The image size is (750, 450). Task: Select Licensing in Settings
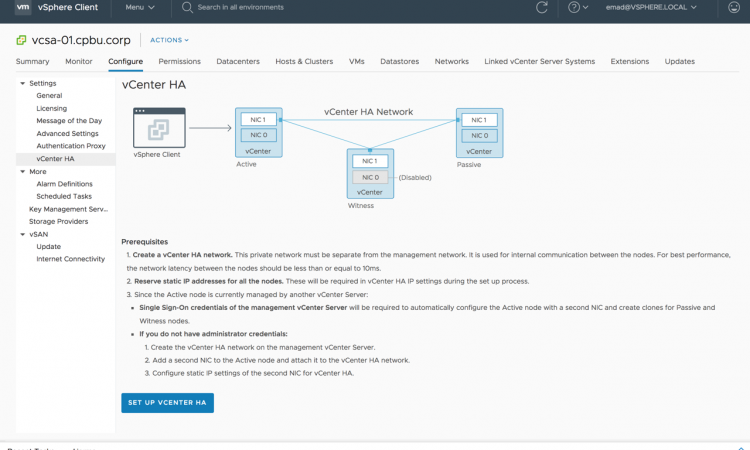52,109
